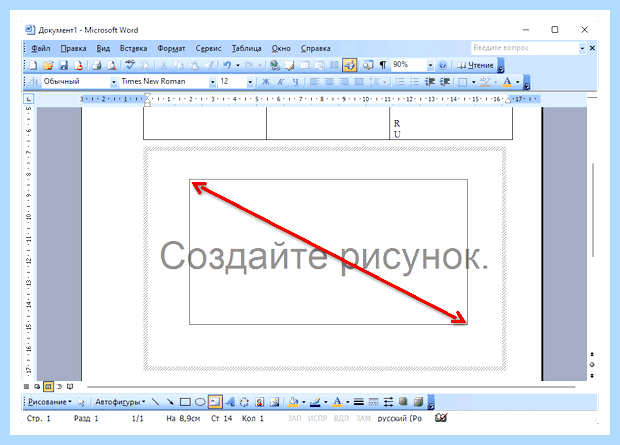Expand the undo history arrow

tap(238, 65)
